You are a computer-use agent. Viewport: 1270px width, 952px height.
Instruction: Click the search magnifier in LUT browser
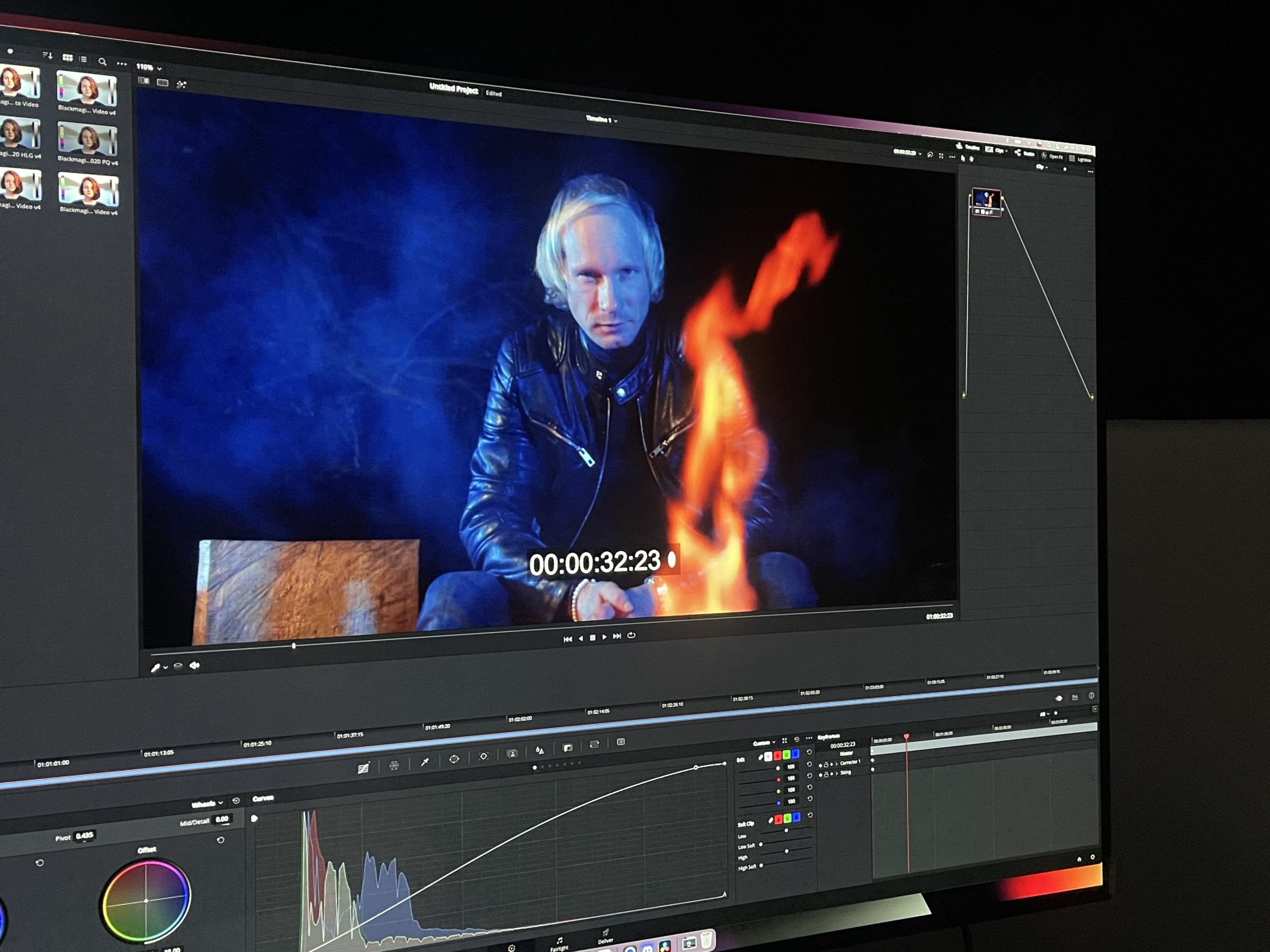pyautogui.click(x=102, y=61)
